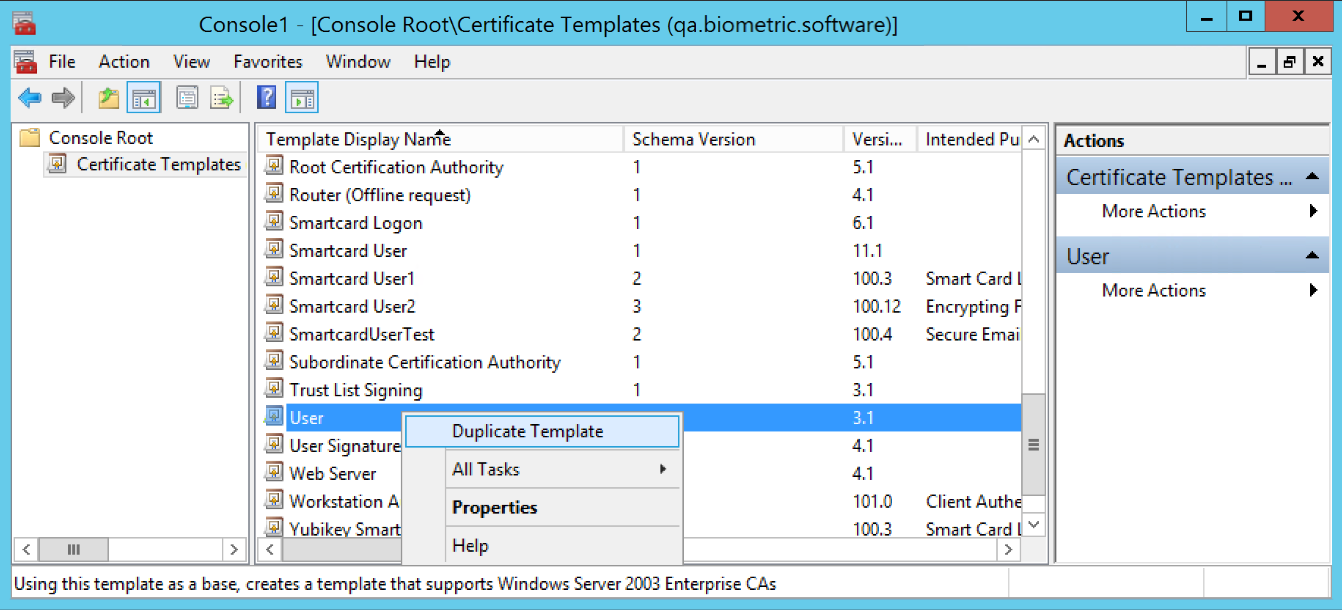Open the Help icon on the toolbar

pos(265,97)
